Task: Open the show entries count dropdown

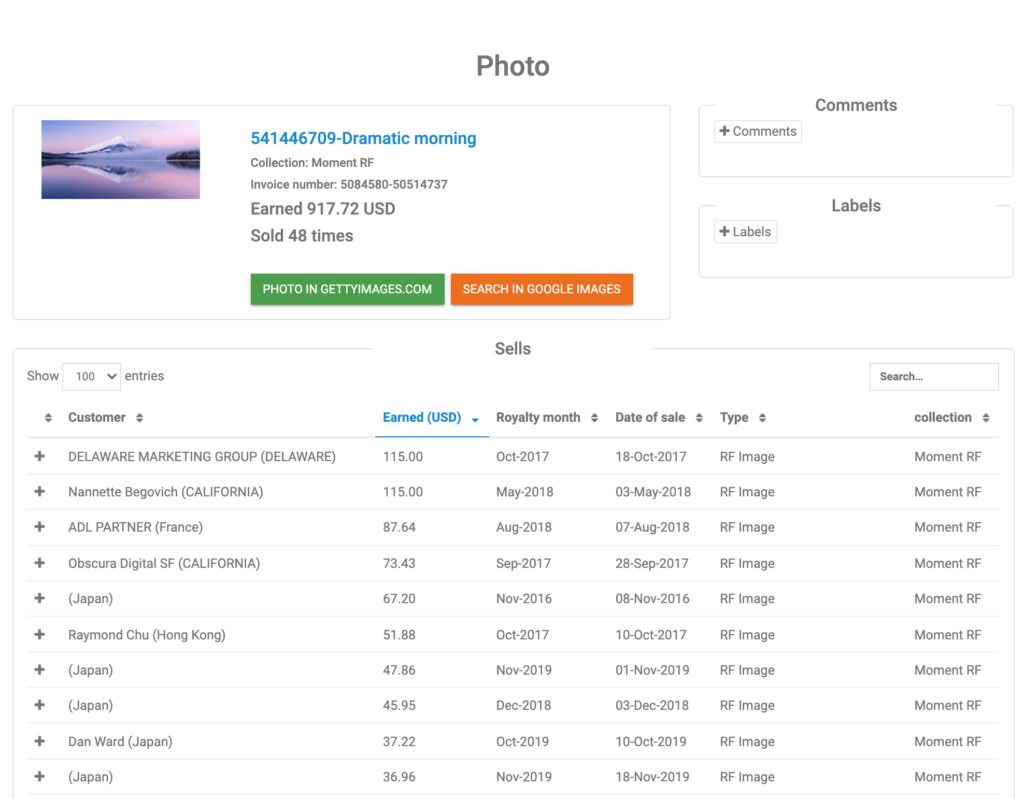Action: (91, 376)
